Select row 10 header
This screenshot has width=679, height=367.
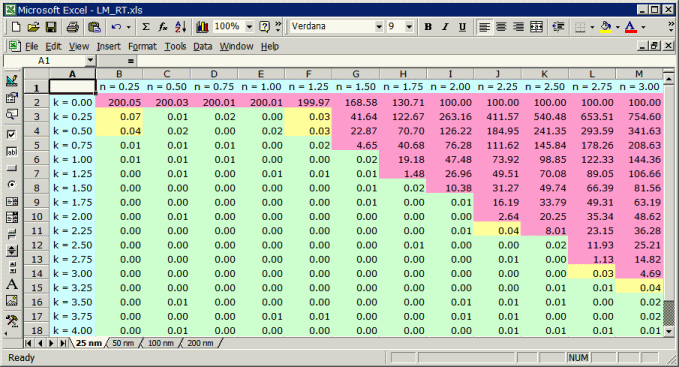pyautogui.click(x=37, y=216)
